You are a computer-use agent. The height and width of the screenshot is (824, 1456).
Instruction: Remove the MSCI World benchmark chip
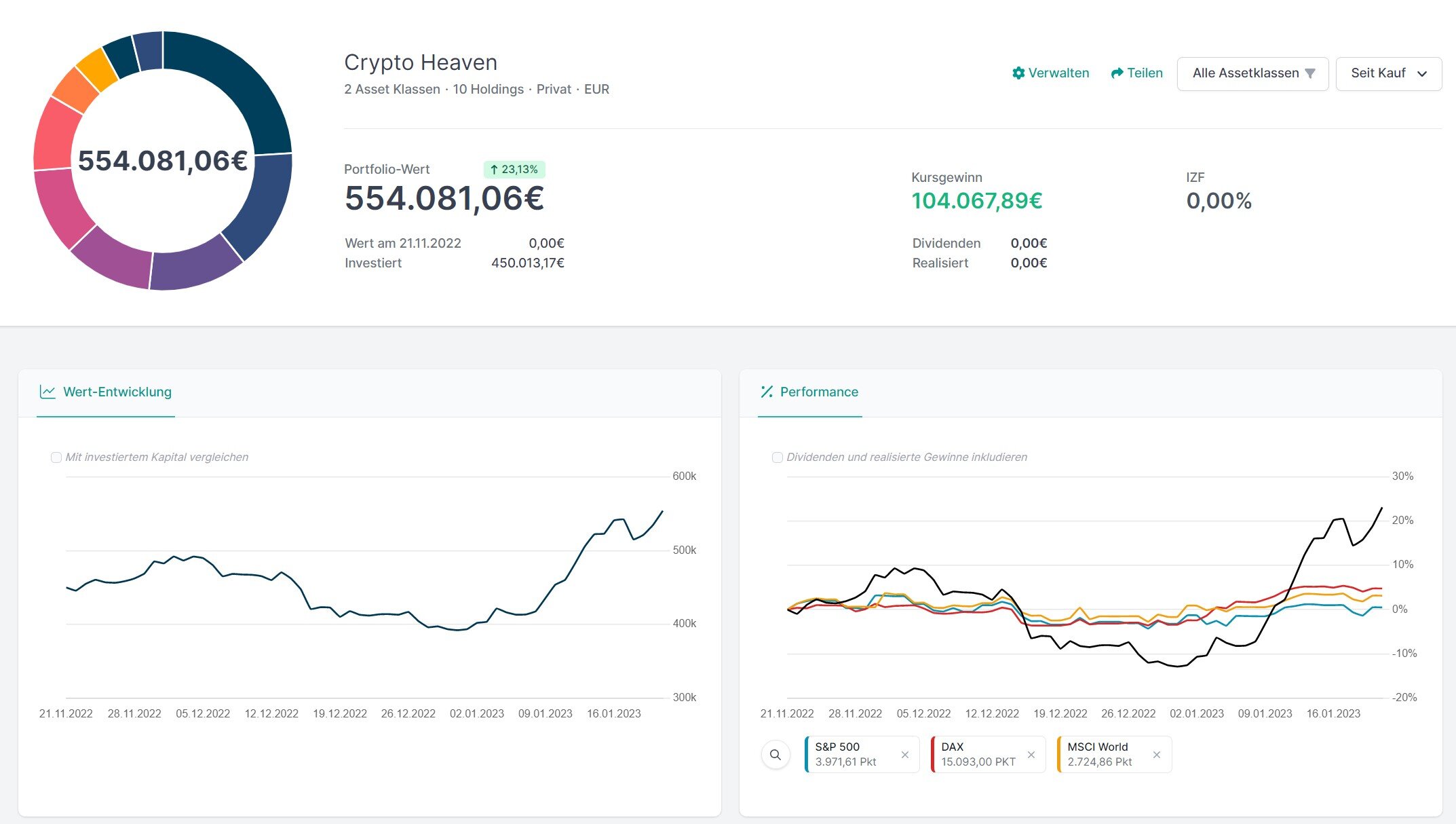1157,755
